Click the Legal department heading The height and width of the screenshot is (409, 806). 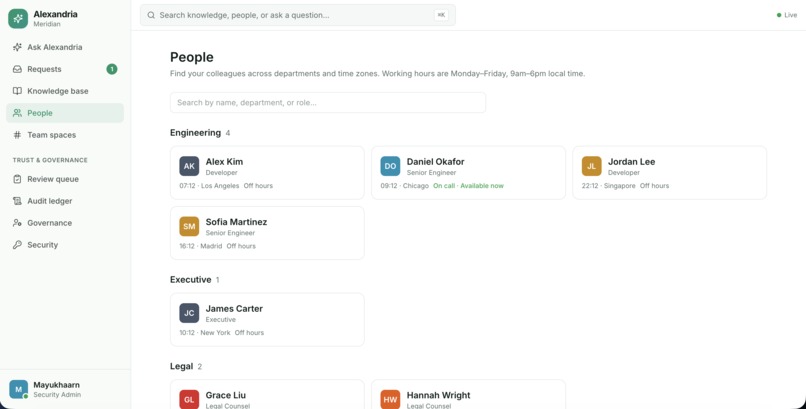(x=181, y=366)
